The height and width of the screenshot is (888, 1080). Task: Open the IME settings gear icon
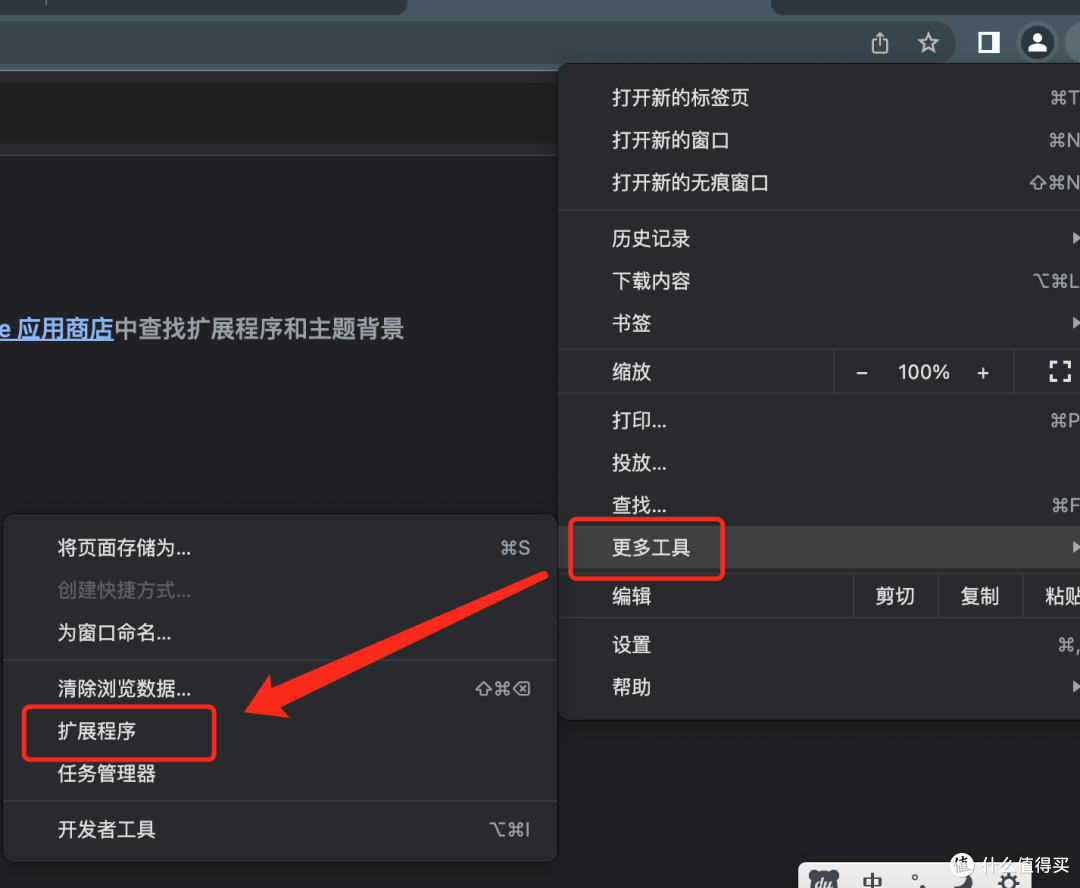(x=1008, y=881)
